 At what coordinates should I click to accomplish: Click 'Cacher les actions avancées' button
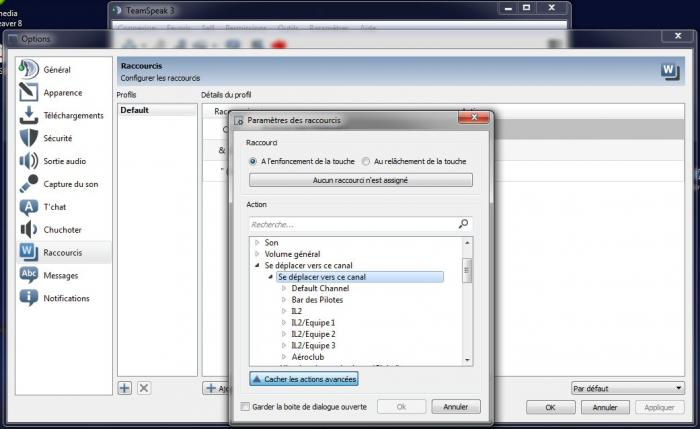click(x=304, y=379)
